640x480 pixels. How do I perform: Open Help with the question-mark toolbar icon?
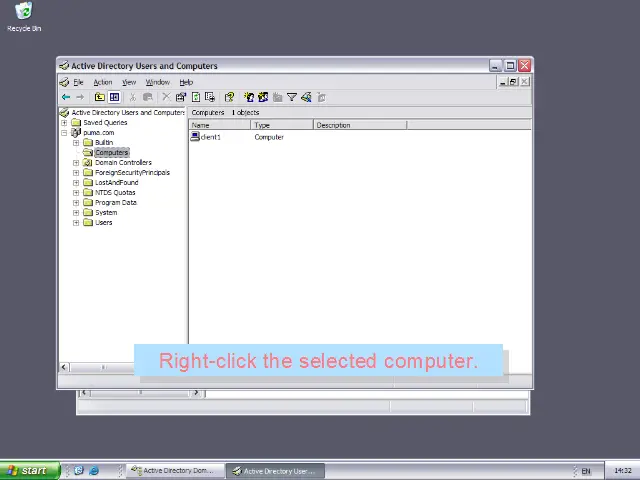(x=229, y=97)
